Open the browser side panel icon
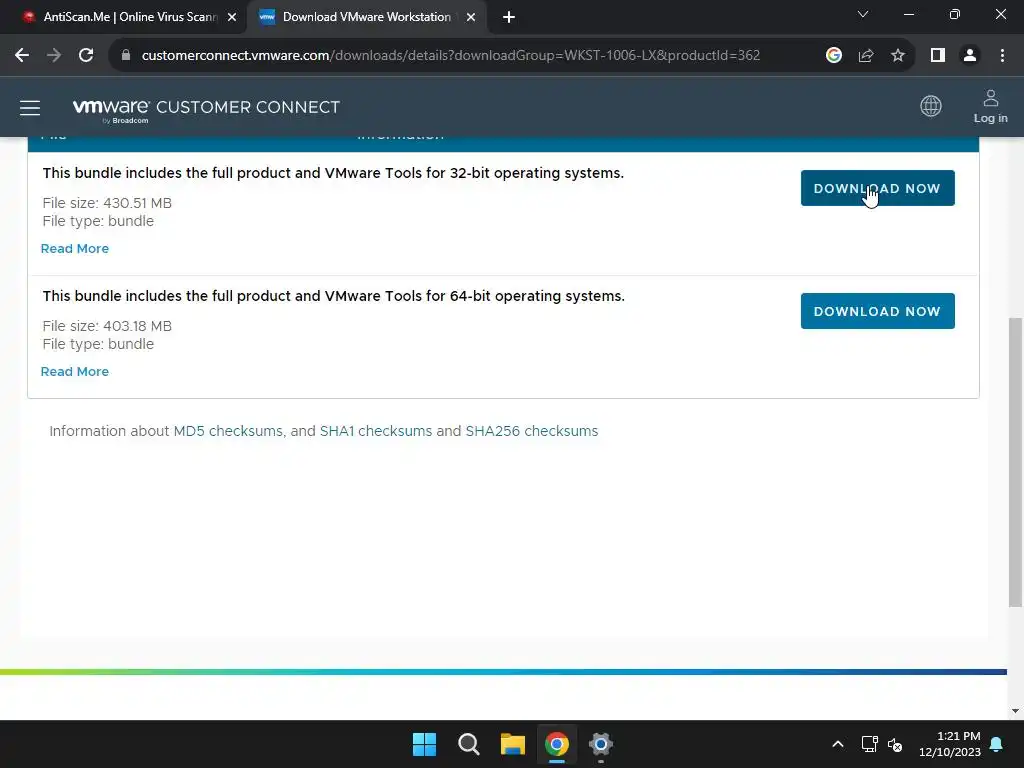This screenshot has width=1024, height=768. pyautogui.click(x=938, y=56)
